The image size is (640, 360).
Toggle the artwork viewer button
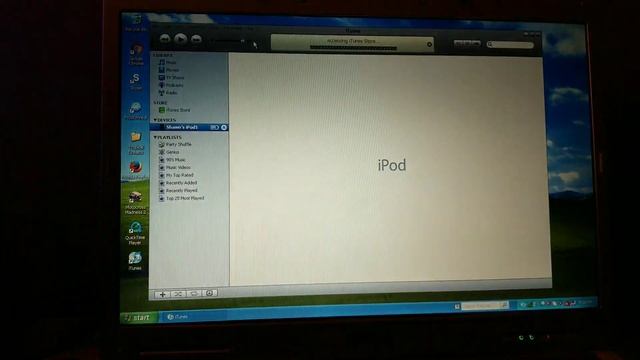pos(210,293)
